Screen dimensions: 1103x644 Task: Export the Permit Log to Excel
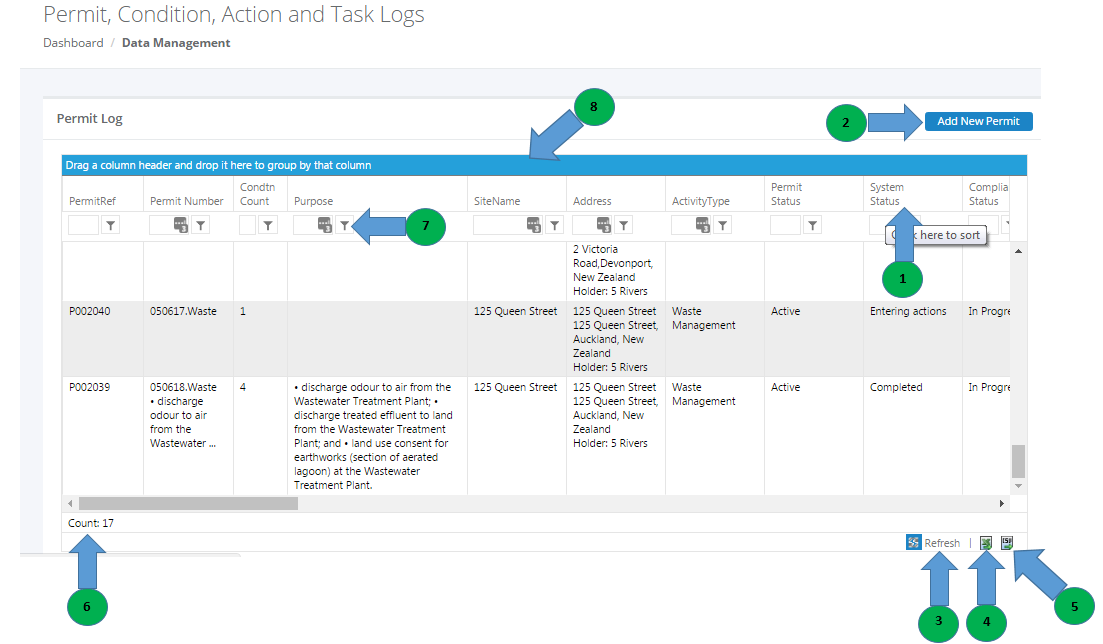pos(986,542)
